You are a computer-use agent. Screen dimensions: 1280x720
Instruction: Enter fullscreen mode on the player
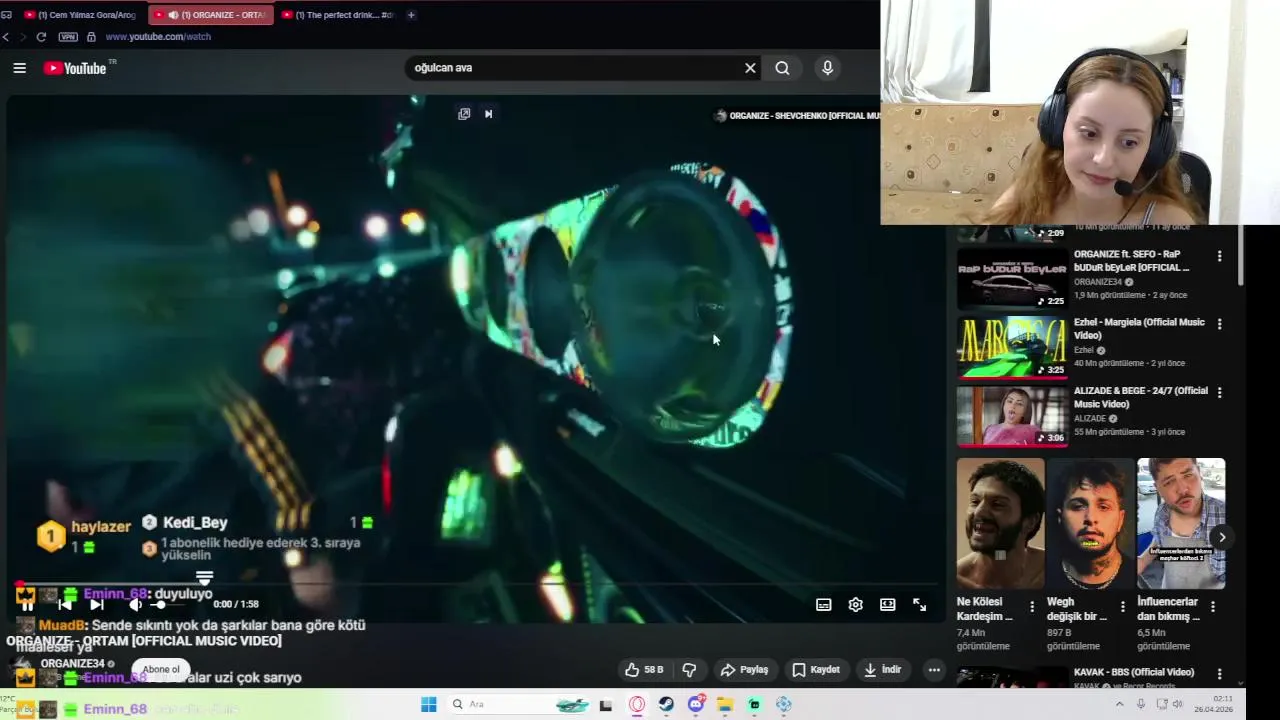pos(919,604)
